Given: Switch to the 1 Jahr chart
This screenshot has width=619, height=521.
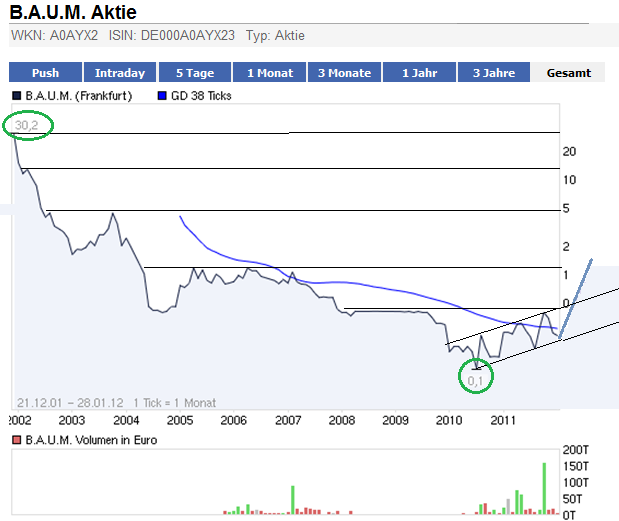Looking at the screenshot, I should 419,73.
